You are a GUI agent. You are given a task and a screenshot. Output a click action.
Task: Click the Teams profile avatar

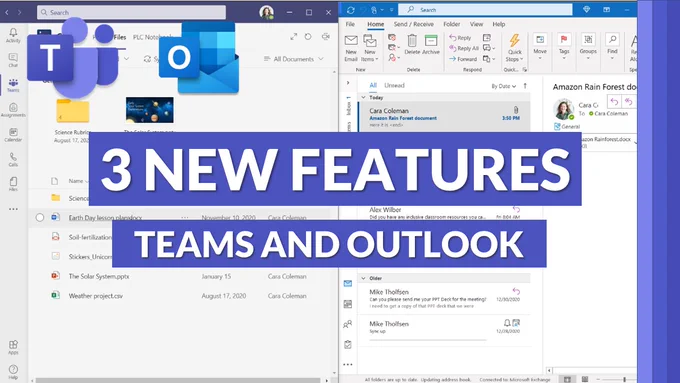(266, 12)
